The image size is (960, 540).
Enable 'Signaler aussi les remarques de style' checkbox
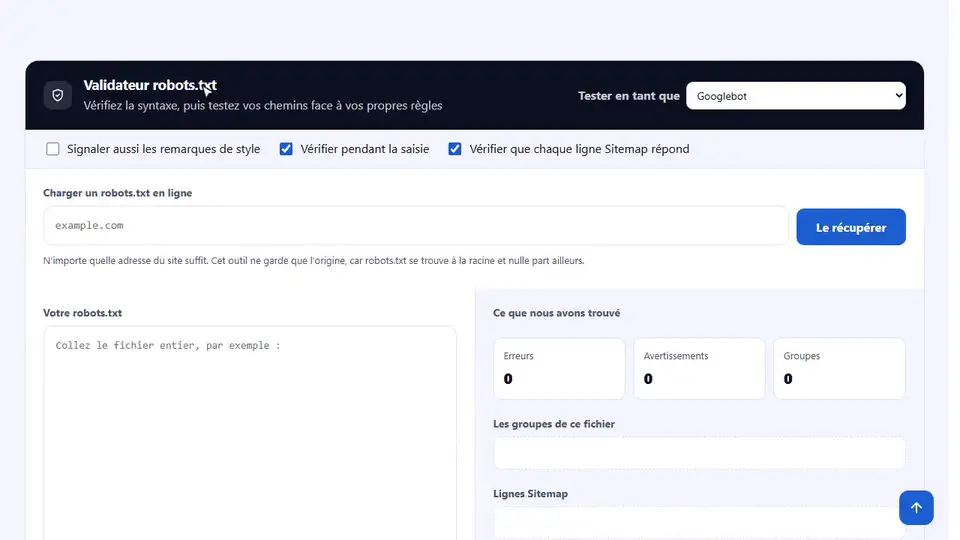(53, 149)
